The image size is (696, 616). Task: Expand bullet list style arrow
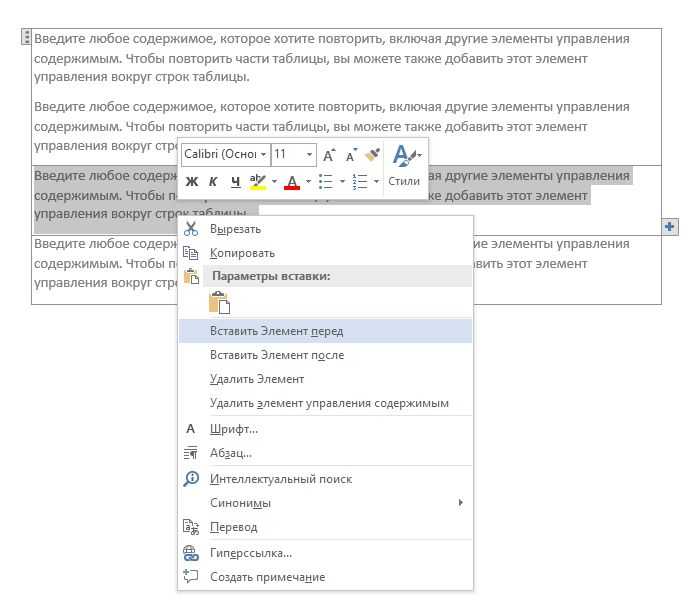(x=342, y=181)
